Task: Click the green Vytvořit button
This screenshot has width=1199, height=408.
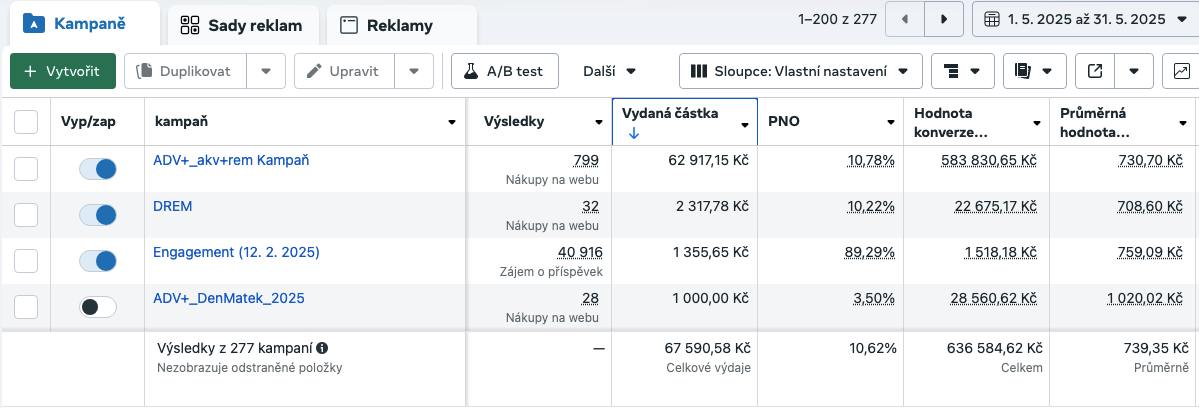Action: tap(63, 71)
